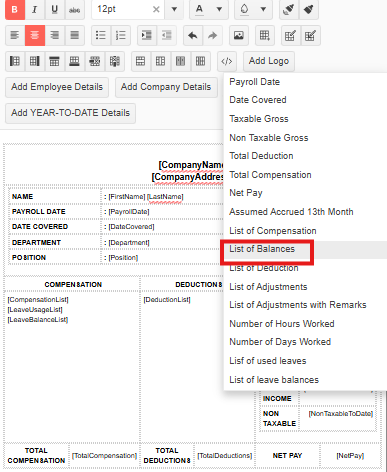Image resolution: width=387 pixels, height=472 pixels.
Task: Insert a numbered list
Action: [121, 35]
